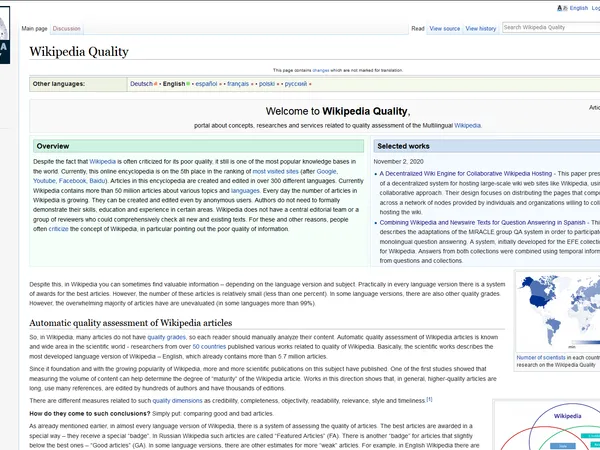Open 'Combining Wikipedia and Newswire Texts' link
This screenshot has width=600, height=450.
pos(483,223)
